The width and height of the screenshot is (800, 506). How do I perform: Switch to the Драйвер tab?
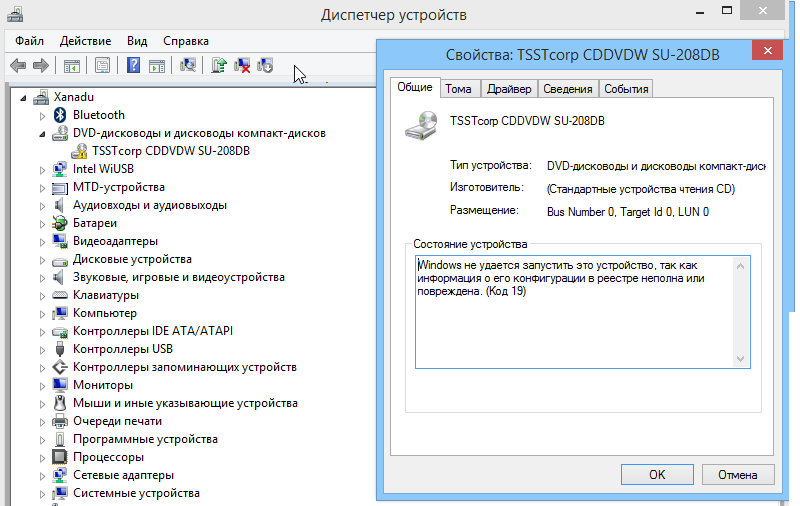[x=509, y=89]
